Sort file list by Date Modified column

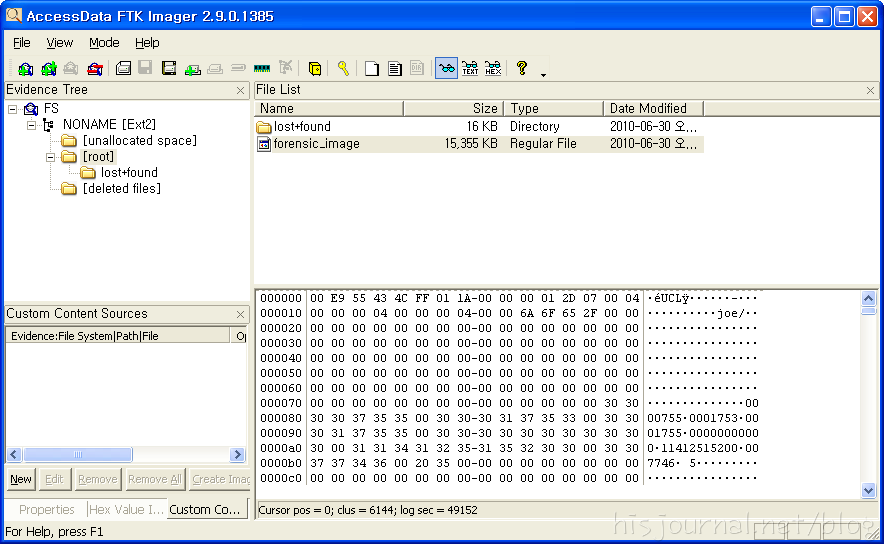coord(653,108)
